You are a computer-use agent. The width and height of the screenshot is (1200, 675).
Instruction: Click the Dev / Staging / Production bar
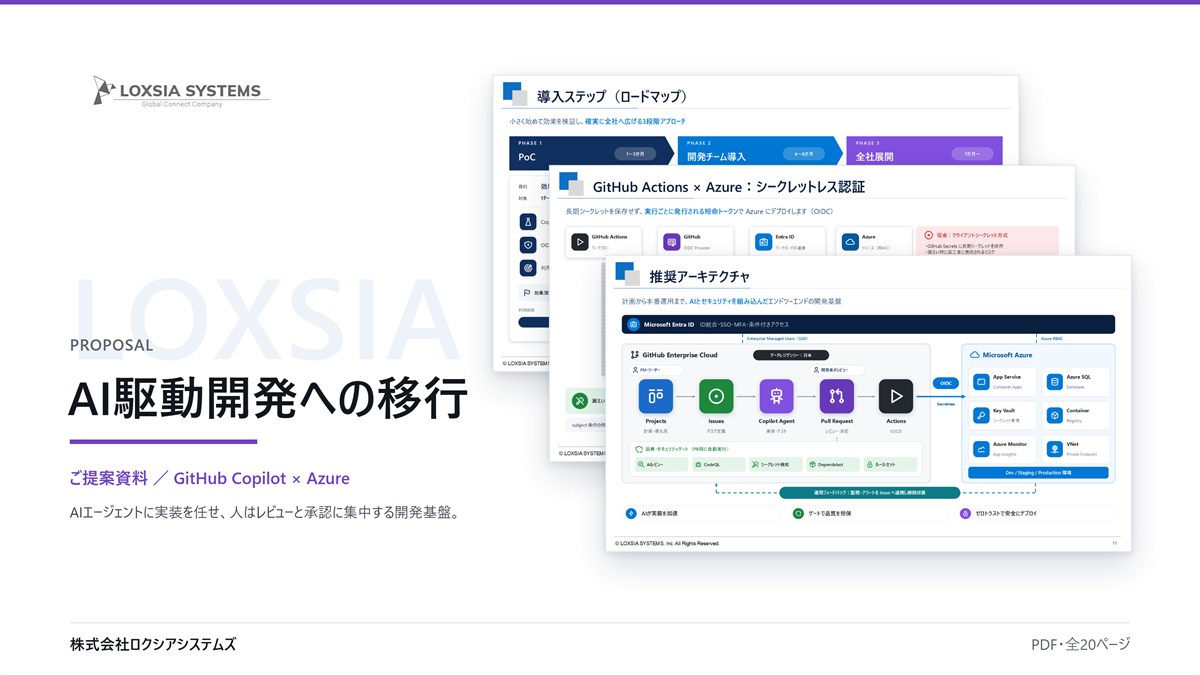pyautogui.click(x=1038, y=472)
